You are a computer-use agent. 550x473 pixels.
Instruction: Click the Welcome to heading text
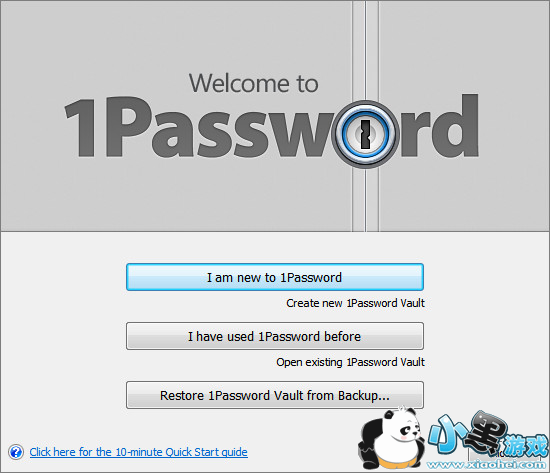tap(254, 84)
